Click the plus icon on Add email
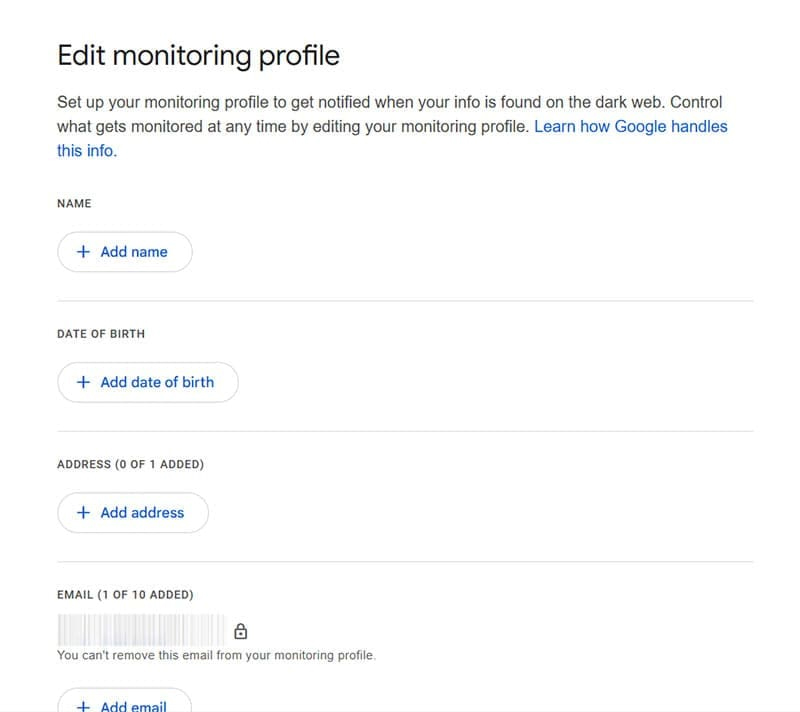 click(84, 705)
